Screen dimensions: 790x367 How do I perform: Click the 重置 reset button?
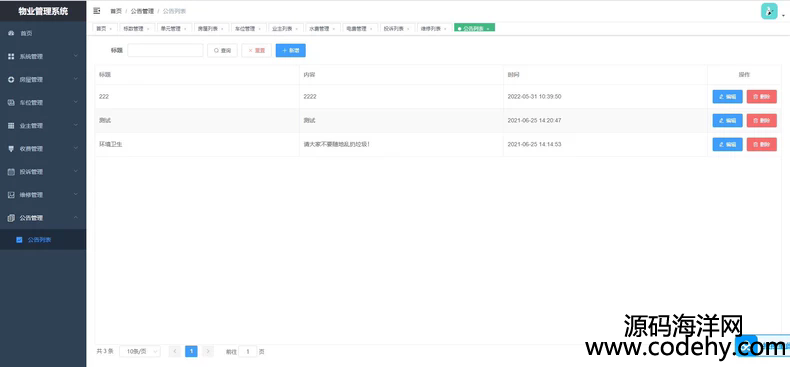pos(256,50)
